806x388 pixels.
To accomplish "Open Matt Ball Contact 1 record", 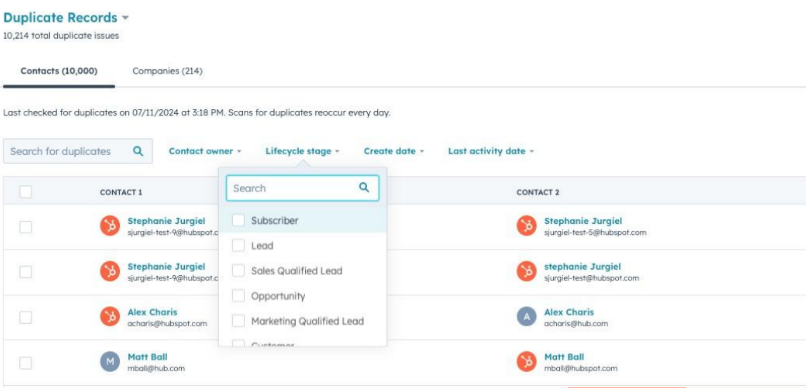I will 148,357.
